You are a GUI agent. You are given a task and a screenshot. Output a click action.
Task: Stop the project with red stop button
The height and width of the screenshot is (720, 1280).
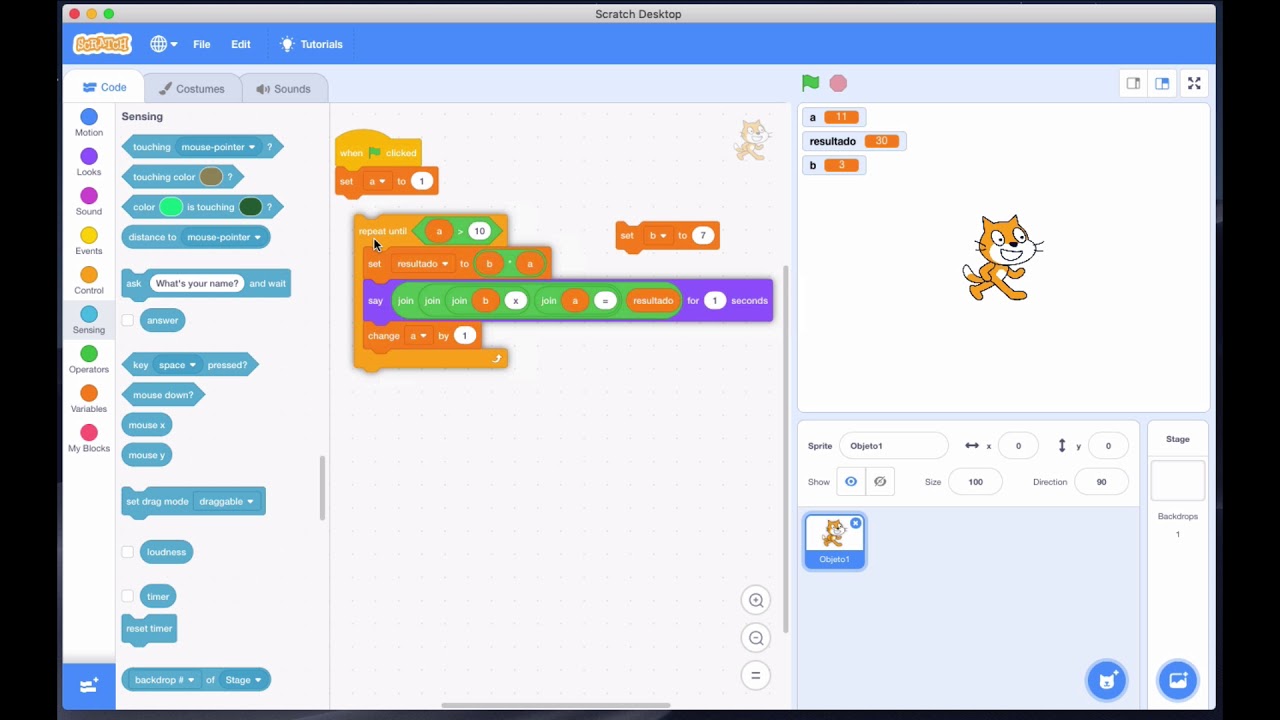coord(838,83)
